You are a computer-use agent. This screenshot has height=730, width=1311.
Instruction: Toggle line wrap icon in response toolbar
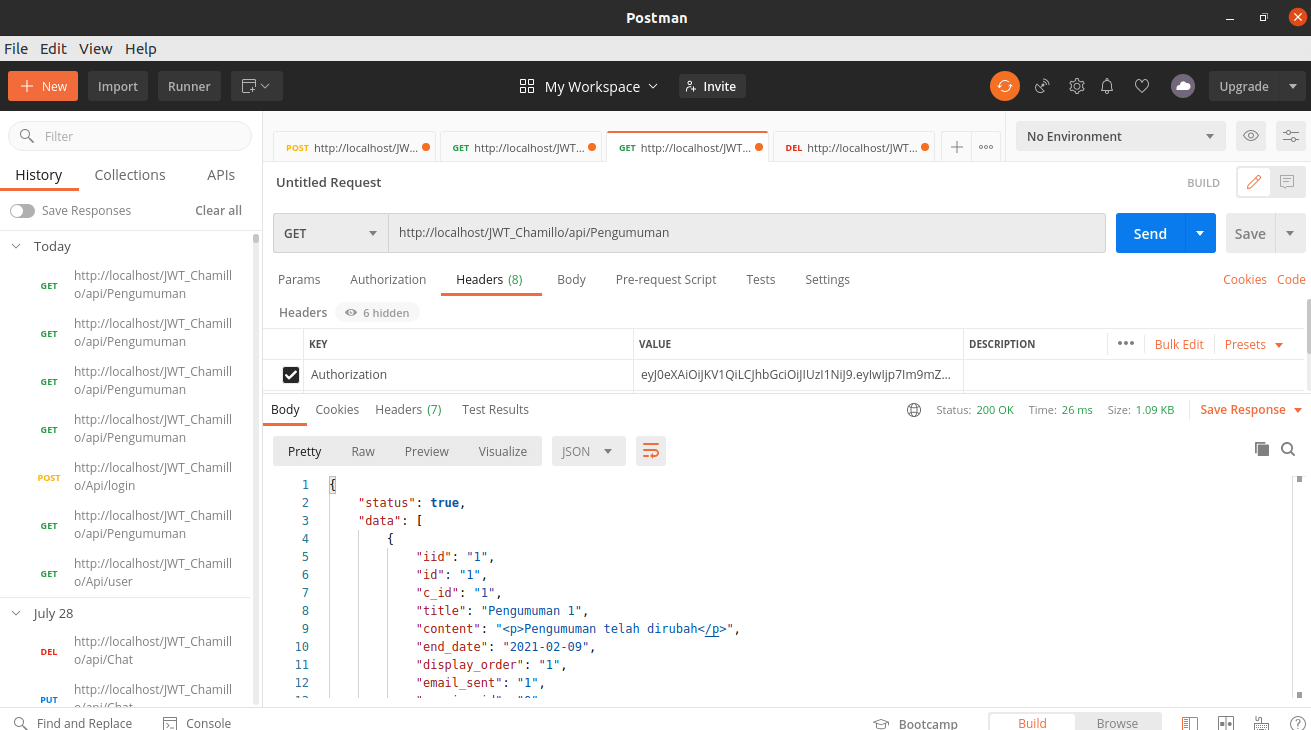651,451
